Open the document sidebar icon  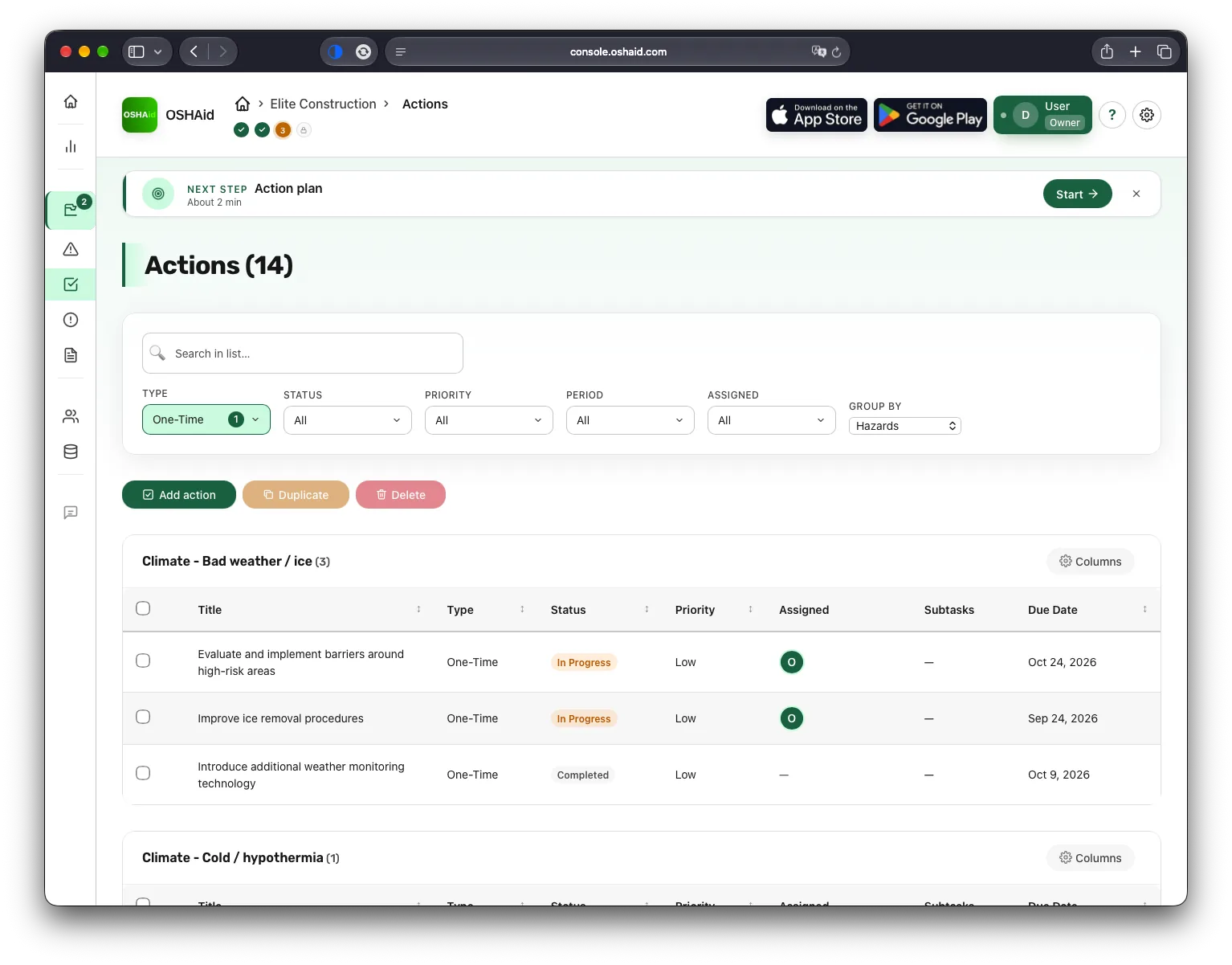[71, 355]
